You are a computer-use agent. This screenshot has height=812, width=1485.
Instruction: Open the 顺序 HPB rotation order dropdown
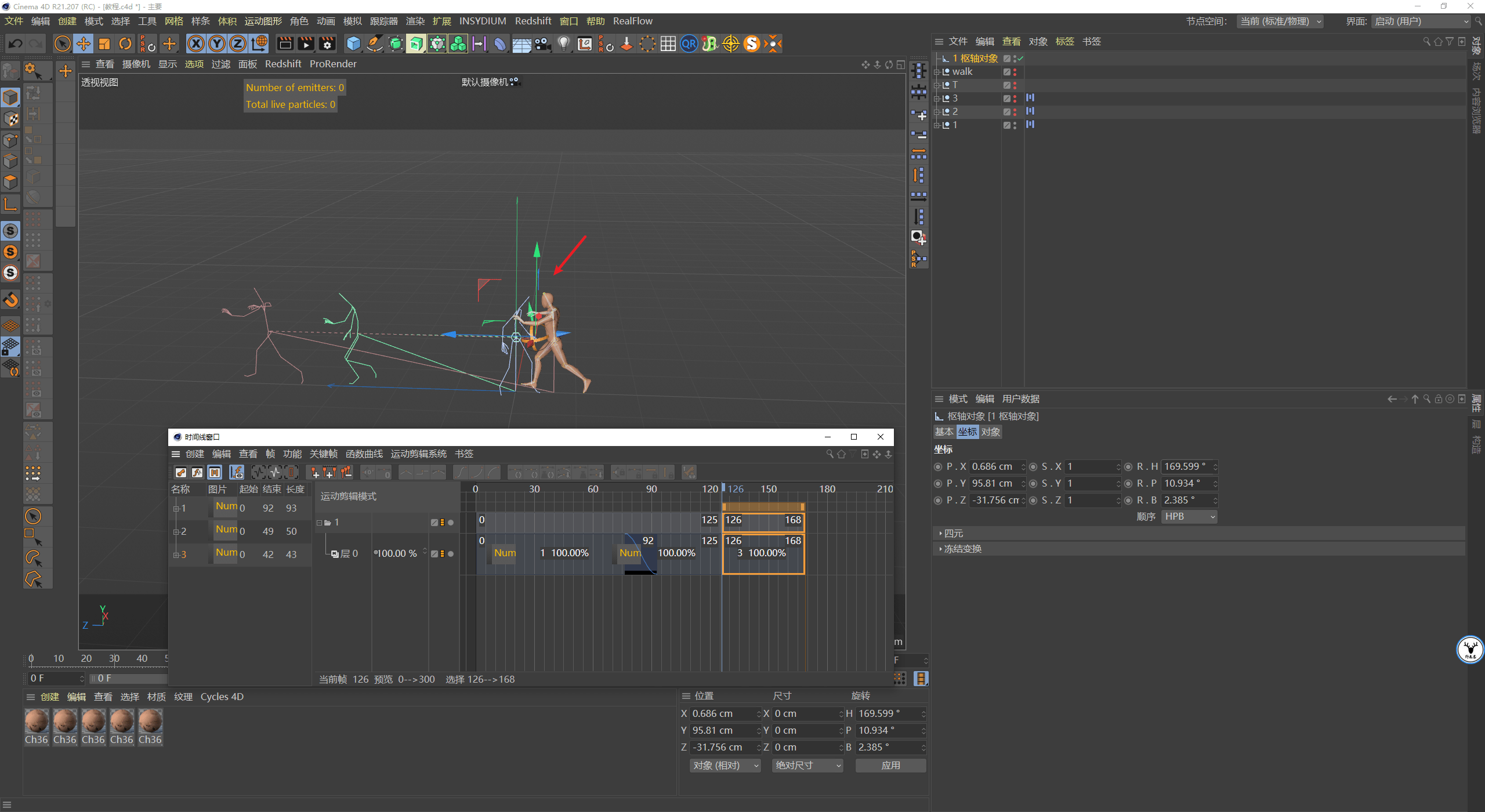1189,516
